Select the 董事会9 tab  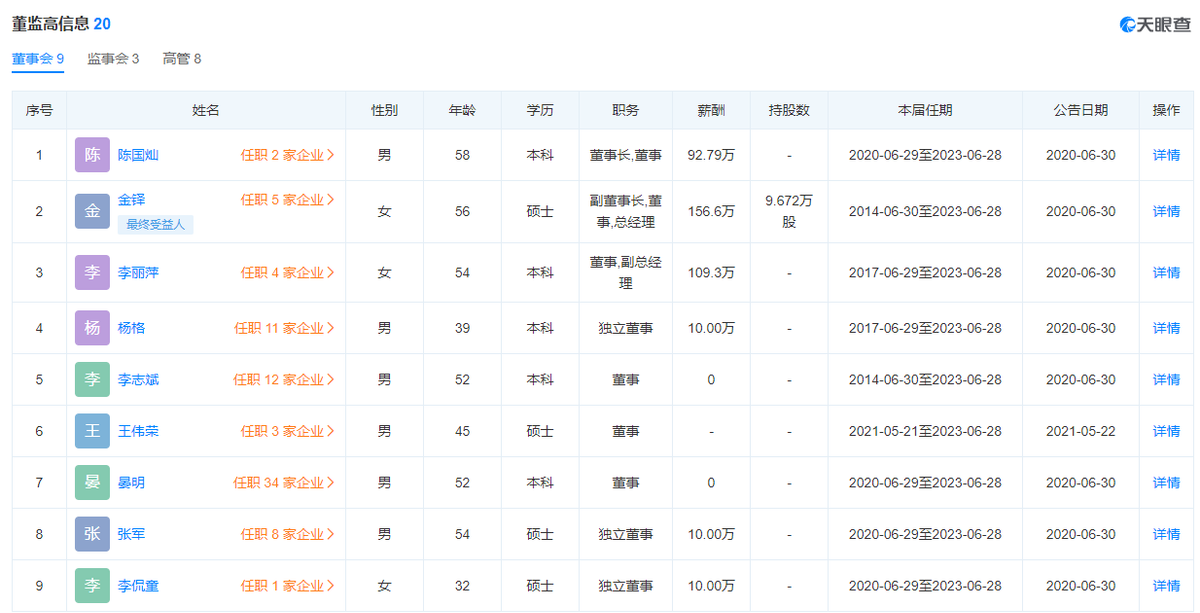pos(36,59)
